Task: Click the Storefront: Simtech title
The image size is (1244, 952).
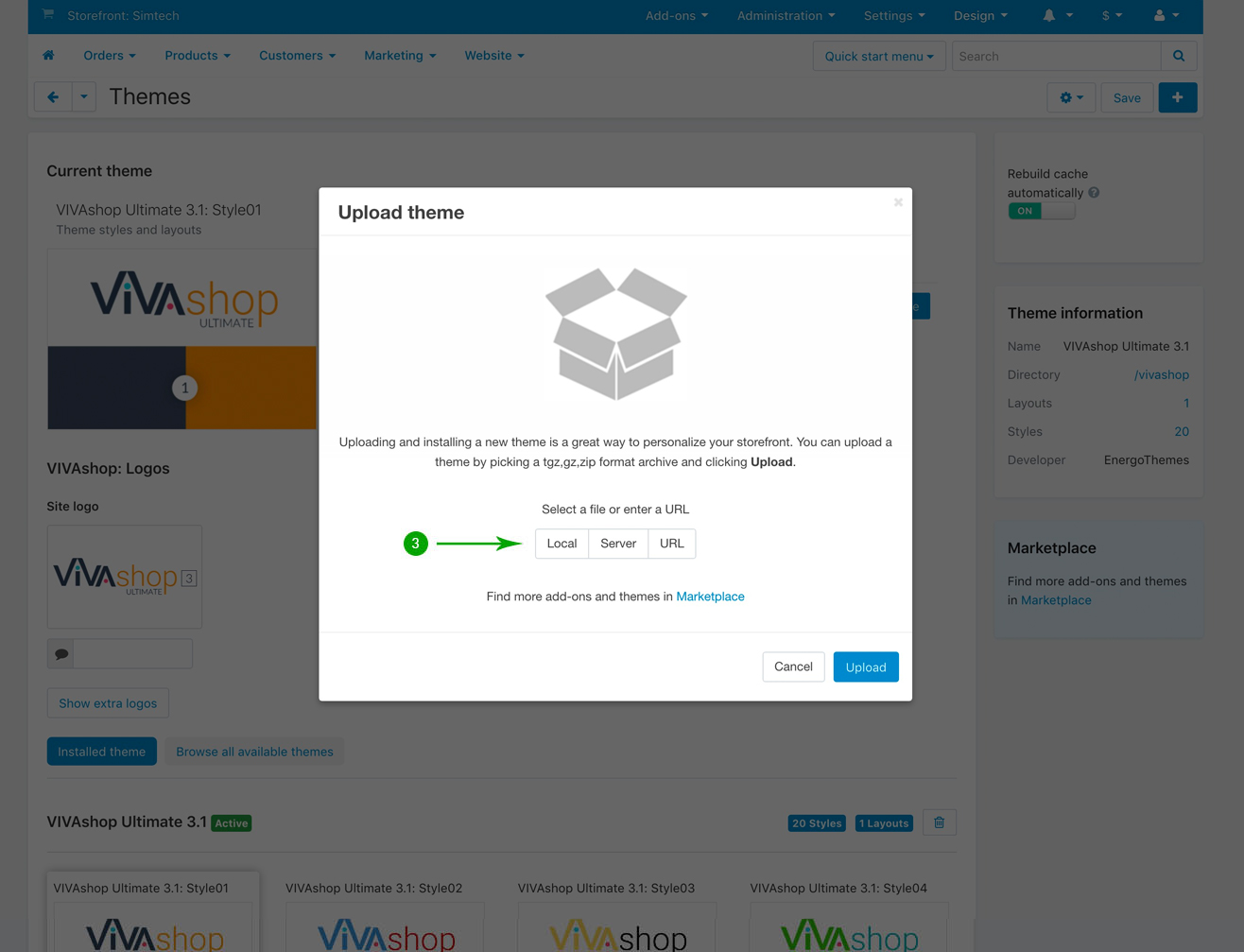Action: 123,15
